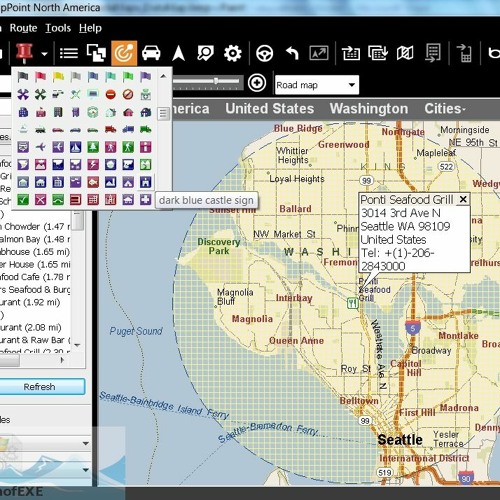500x500 pixels.
Task: Toggle the highlighted orange find nearby icon
Action: tap(124, 53)
